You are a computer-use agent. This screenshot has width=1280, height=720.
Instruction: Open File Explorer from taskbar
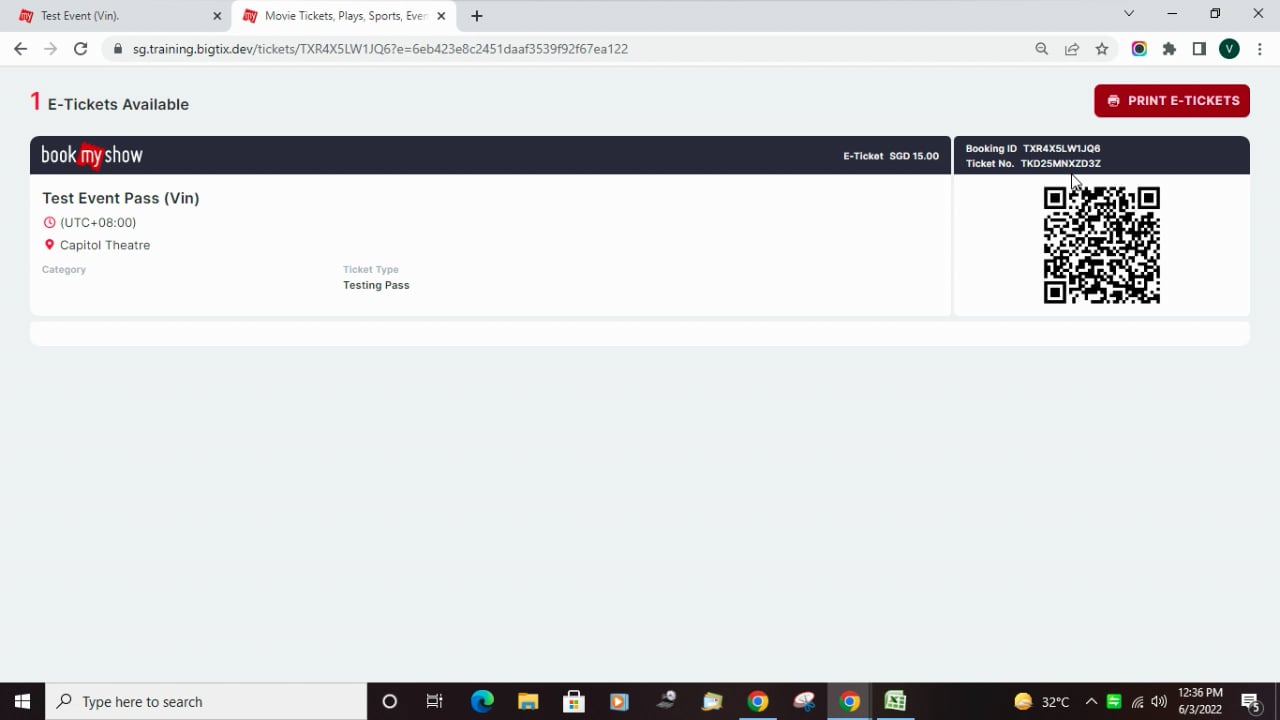tap(528, 702)
